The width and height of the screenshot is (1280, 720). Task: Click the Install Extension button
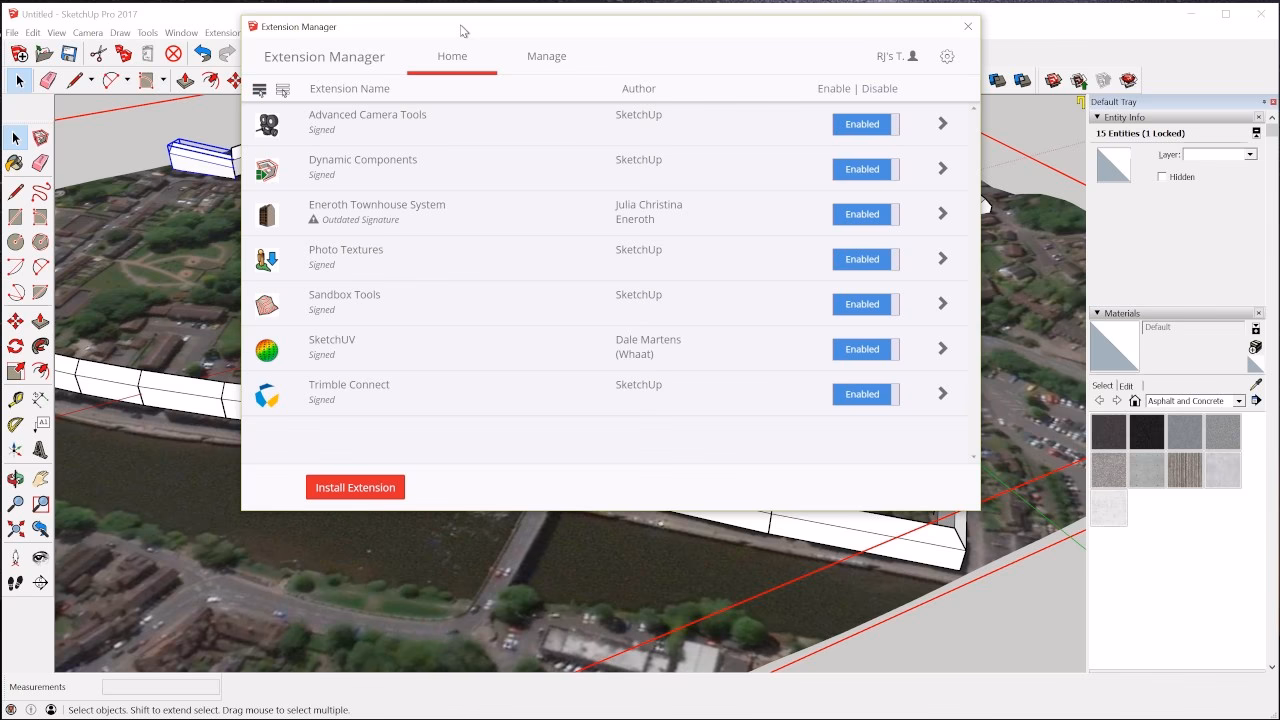[x=355, y=487]
